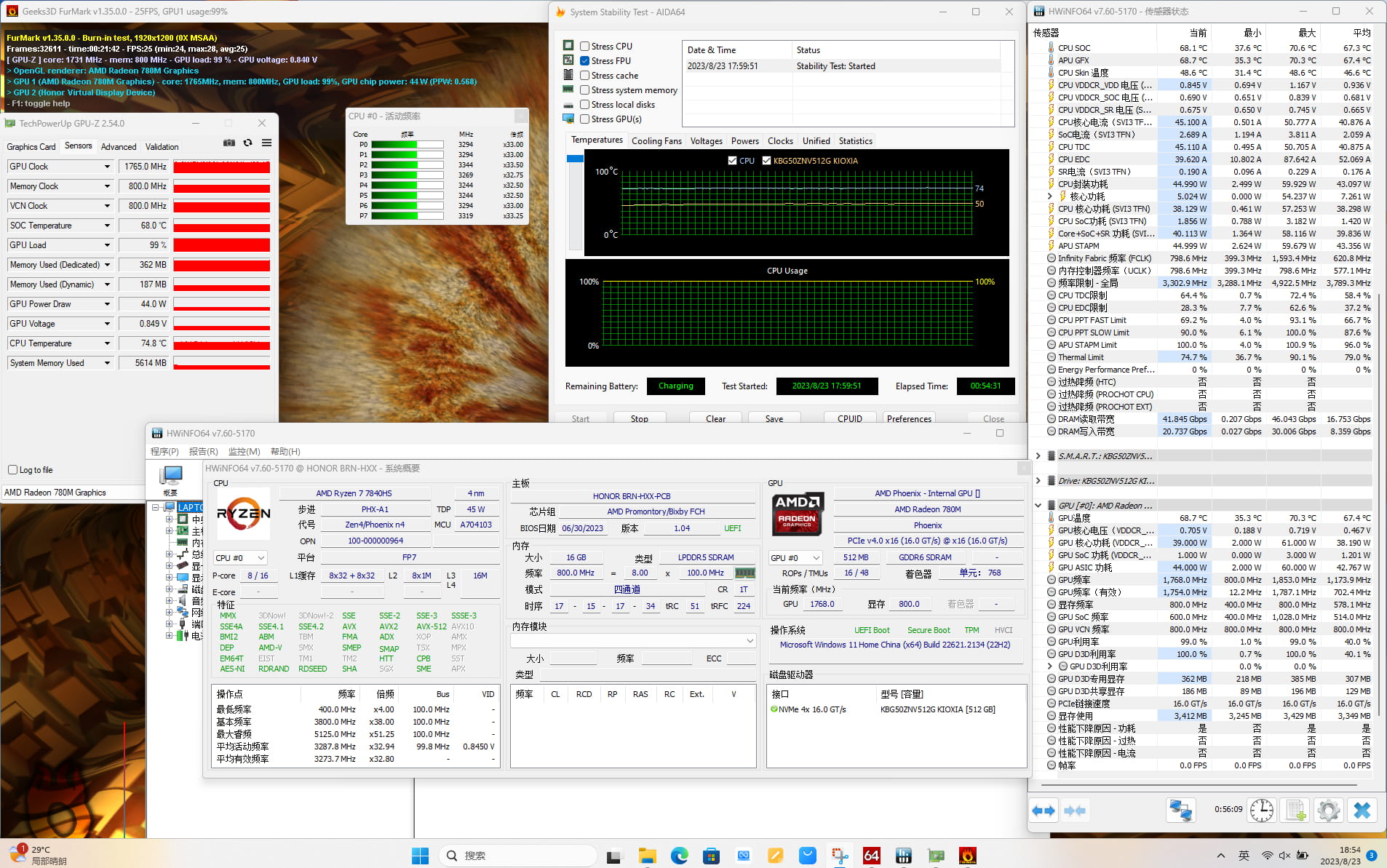Enable the Stress system memory checkbox
Image resolution: width=1387 pixels, height=868 pixels.
pyautogui.click(x=584, y=89)
